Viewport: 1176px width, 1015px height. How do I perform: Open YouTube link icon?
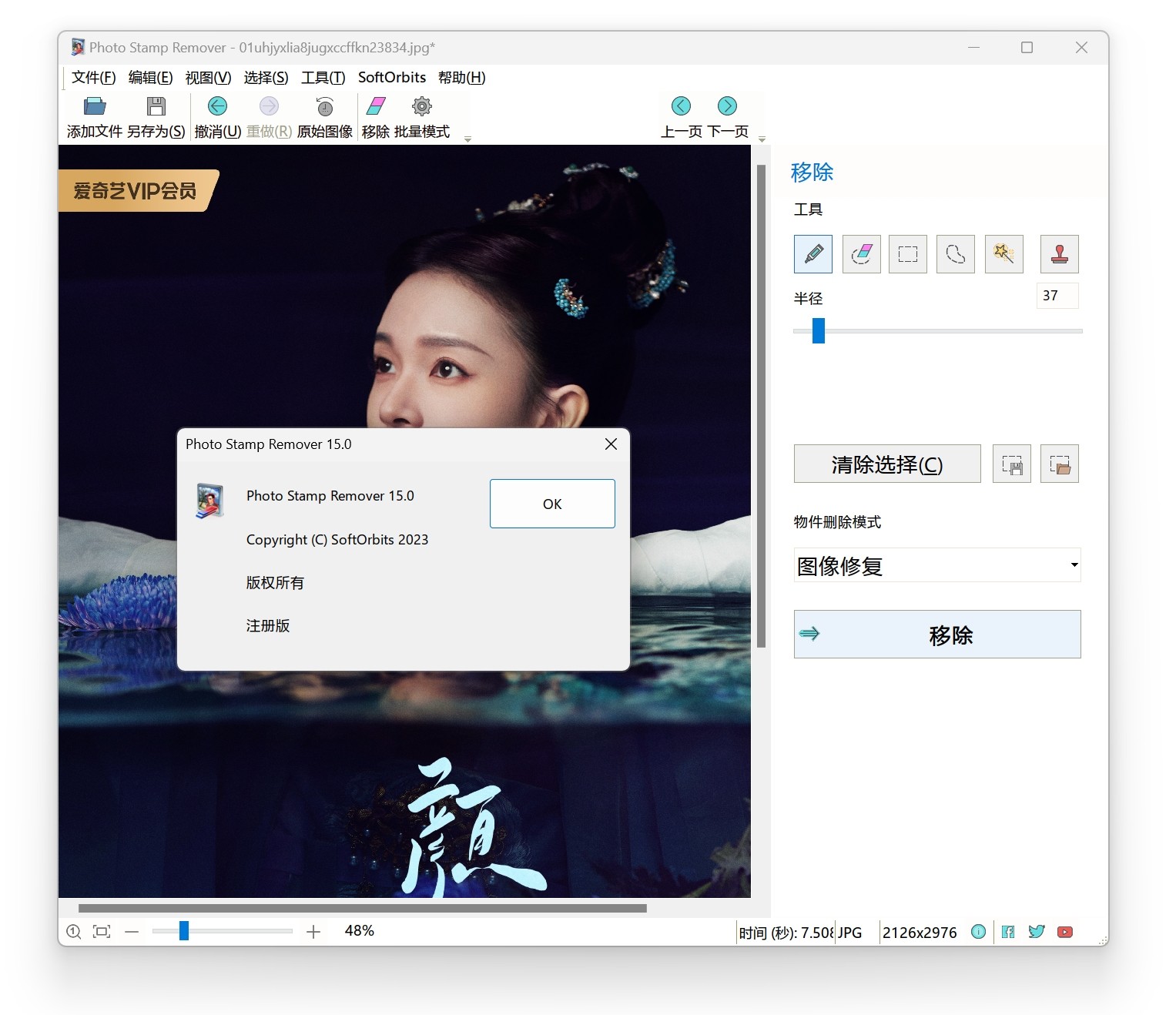[x=1065, y=932]
